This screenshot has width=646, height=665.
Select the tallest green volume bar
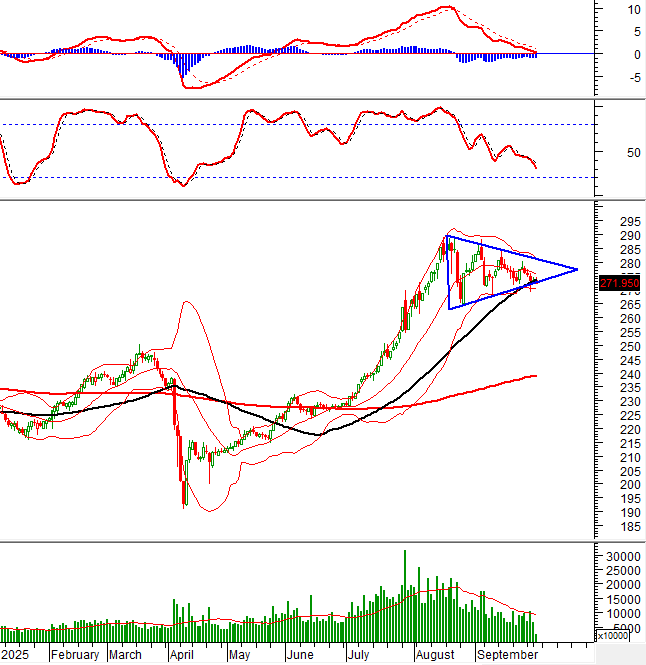click(405, 595)
